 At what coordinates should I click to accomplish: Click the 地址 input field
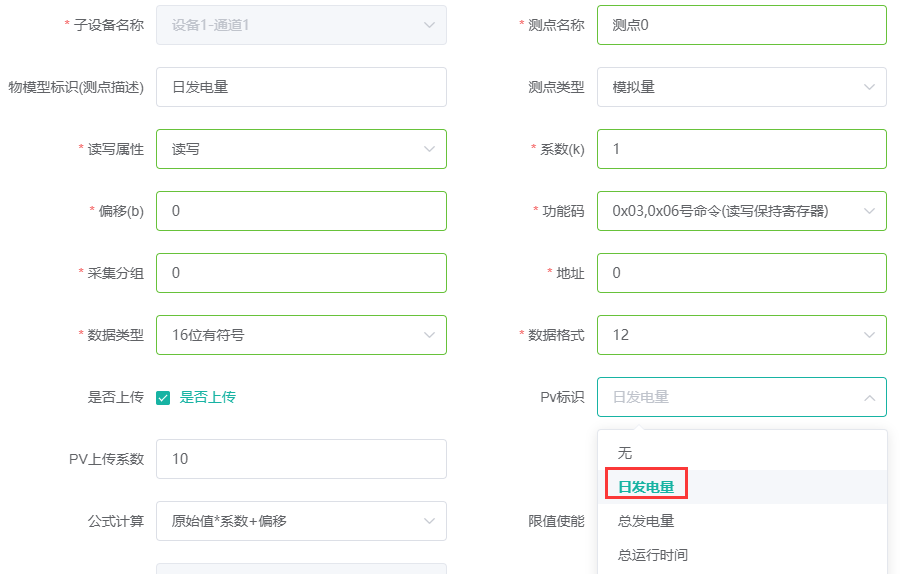click(742, 273)
